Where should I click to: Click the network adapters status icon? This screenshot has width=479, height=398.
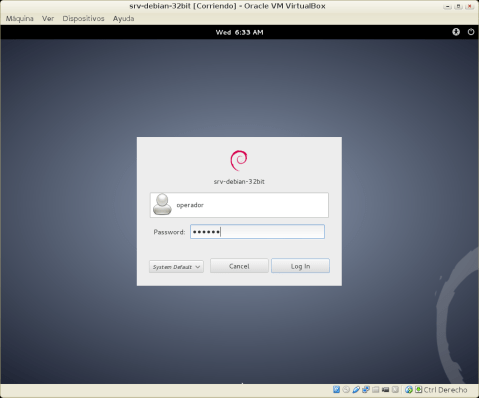coord(366,390)
